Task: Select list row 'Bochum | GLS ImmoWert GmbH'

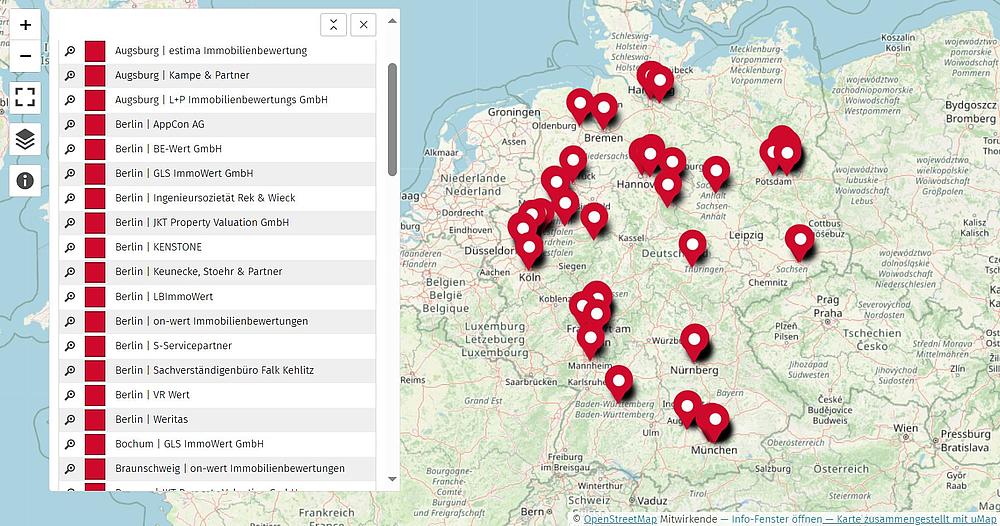Action: click(x=217, y=444)
